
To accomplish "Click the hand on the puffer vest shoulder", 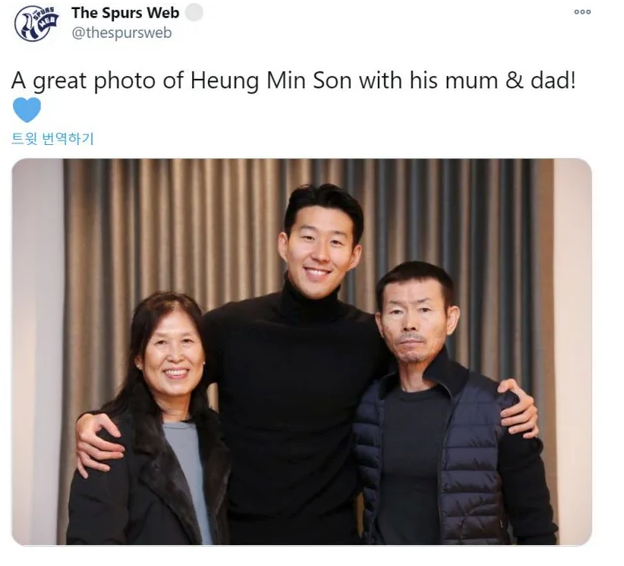I will click(519, 408).
